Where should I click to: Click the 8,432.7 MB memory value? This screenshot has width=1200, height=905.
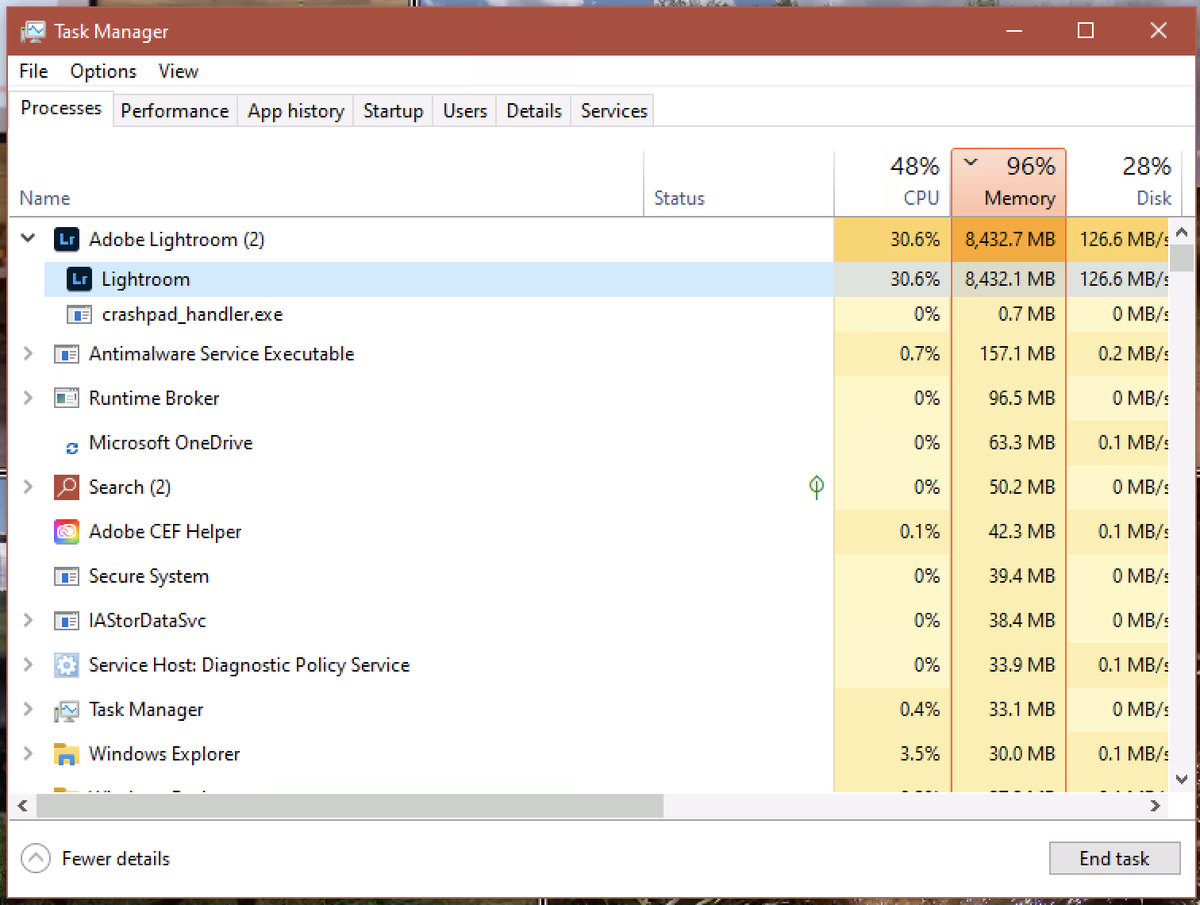pos(1010,239)
